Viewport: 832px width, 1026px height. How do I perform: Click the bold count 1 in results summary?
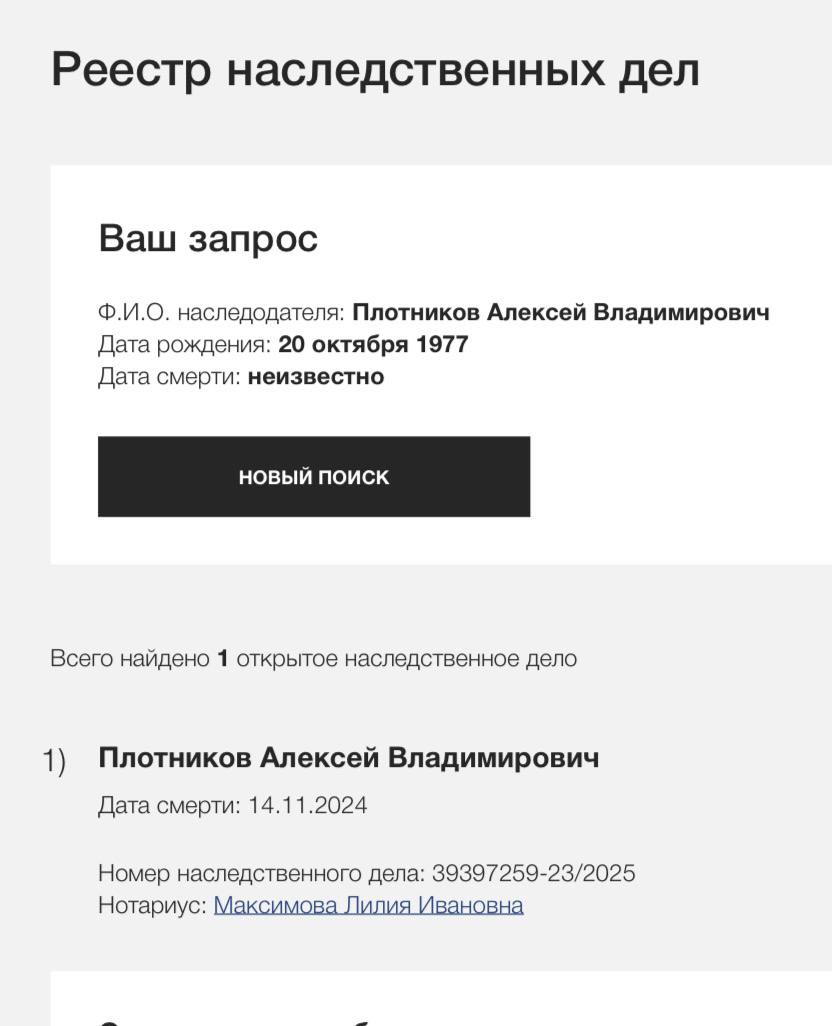click(223, 659)
